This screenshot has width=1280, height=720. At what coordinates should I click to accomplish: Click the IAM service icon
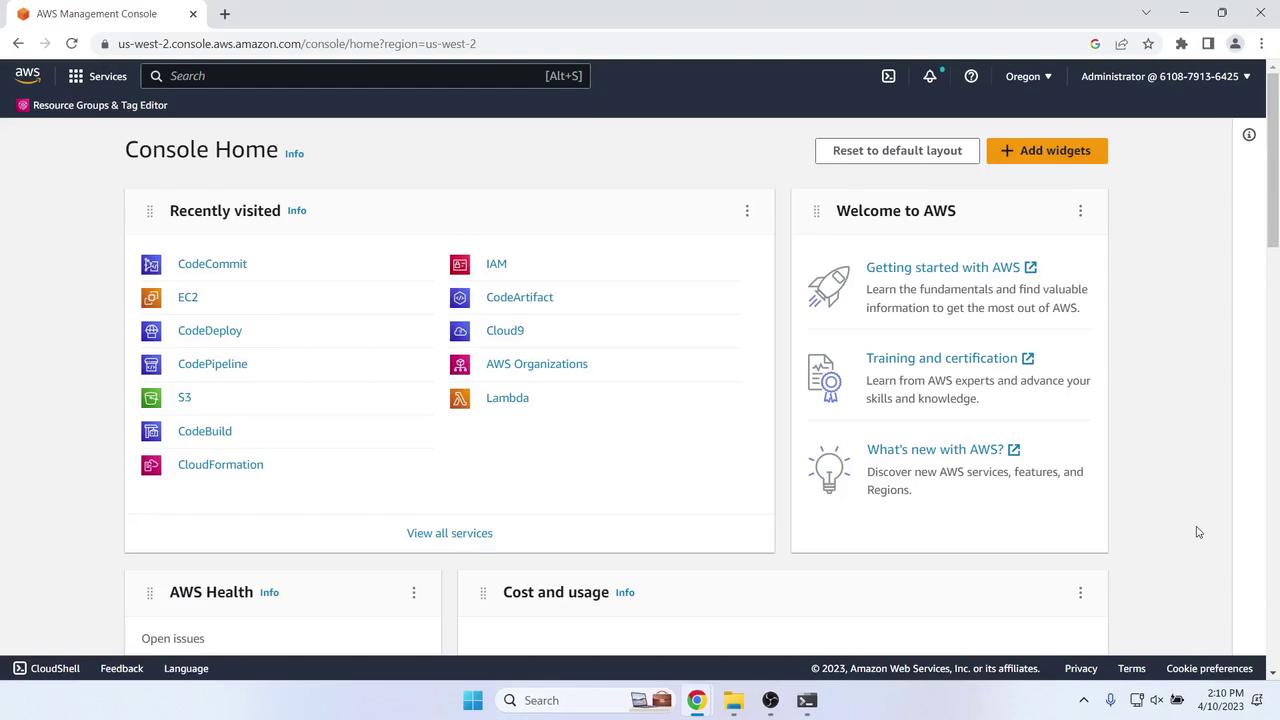pos(460,264)
